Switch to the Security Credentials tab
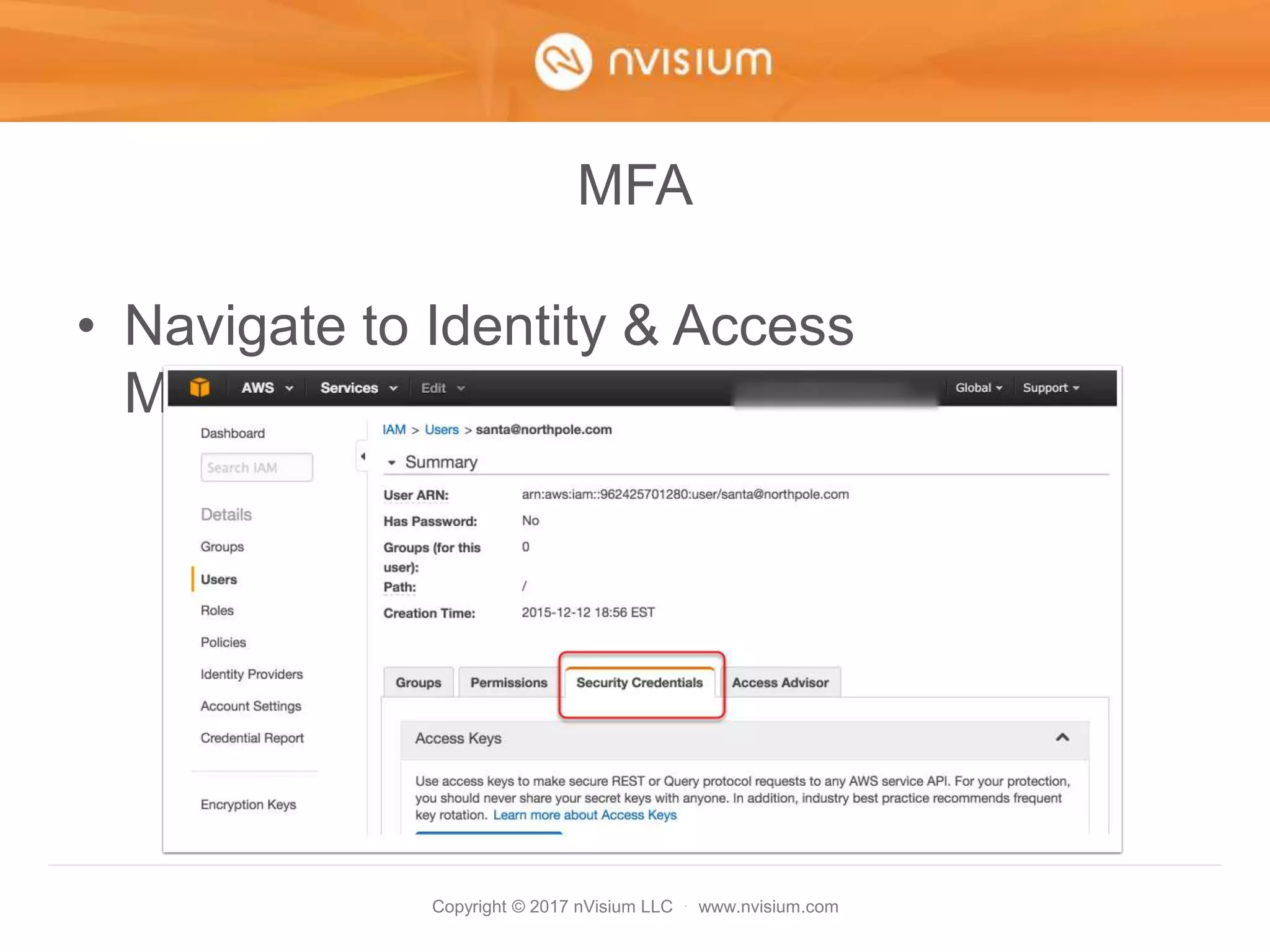1270x952 pixels. pos(640,682)
